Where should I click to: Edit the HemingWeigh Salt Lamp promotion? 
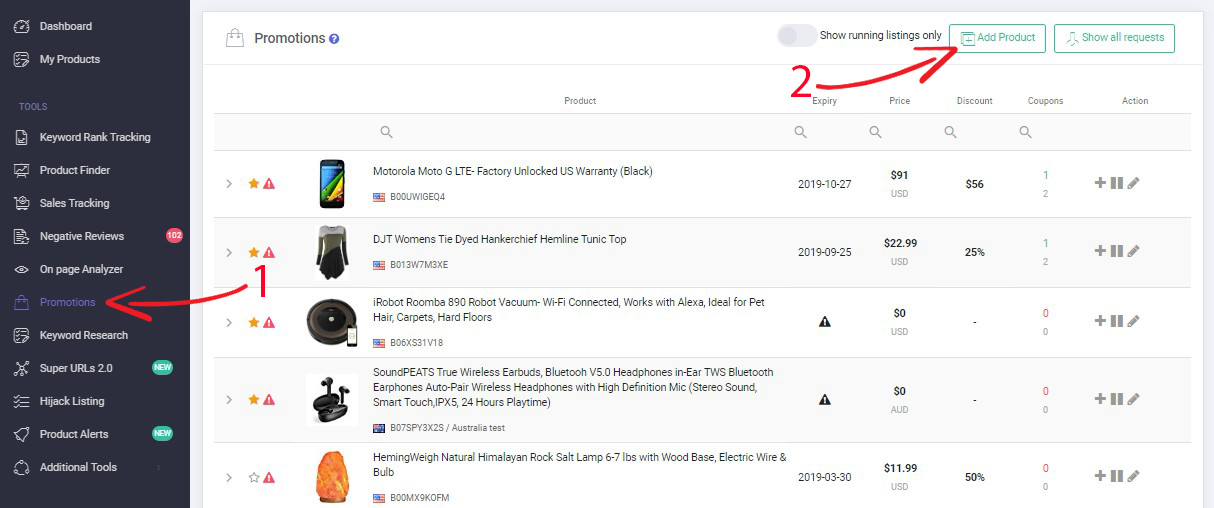tap(1133, 476)
